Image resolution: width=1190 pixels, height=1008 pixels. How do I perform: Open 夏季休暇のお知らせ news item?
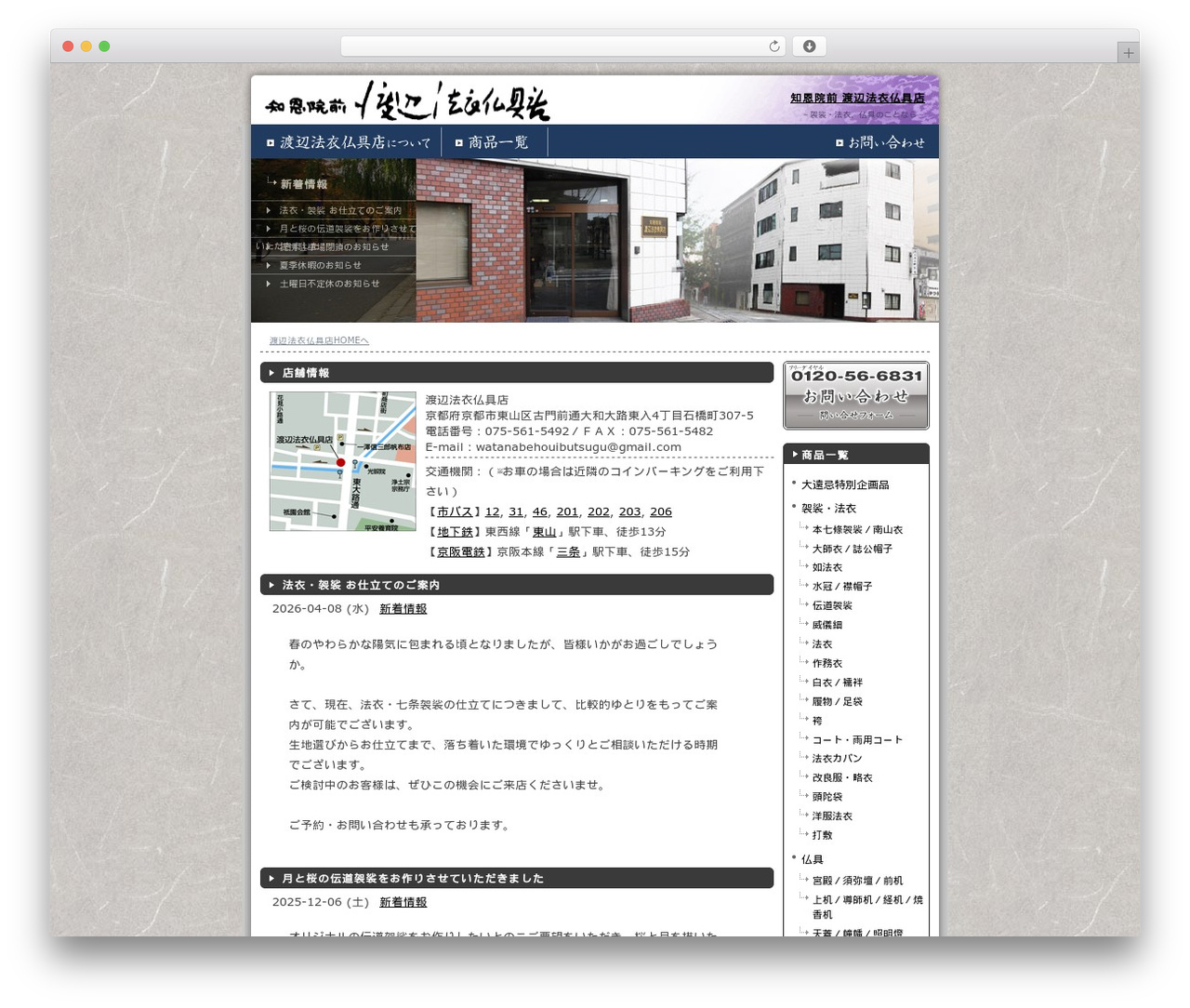(320, 265)
